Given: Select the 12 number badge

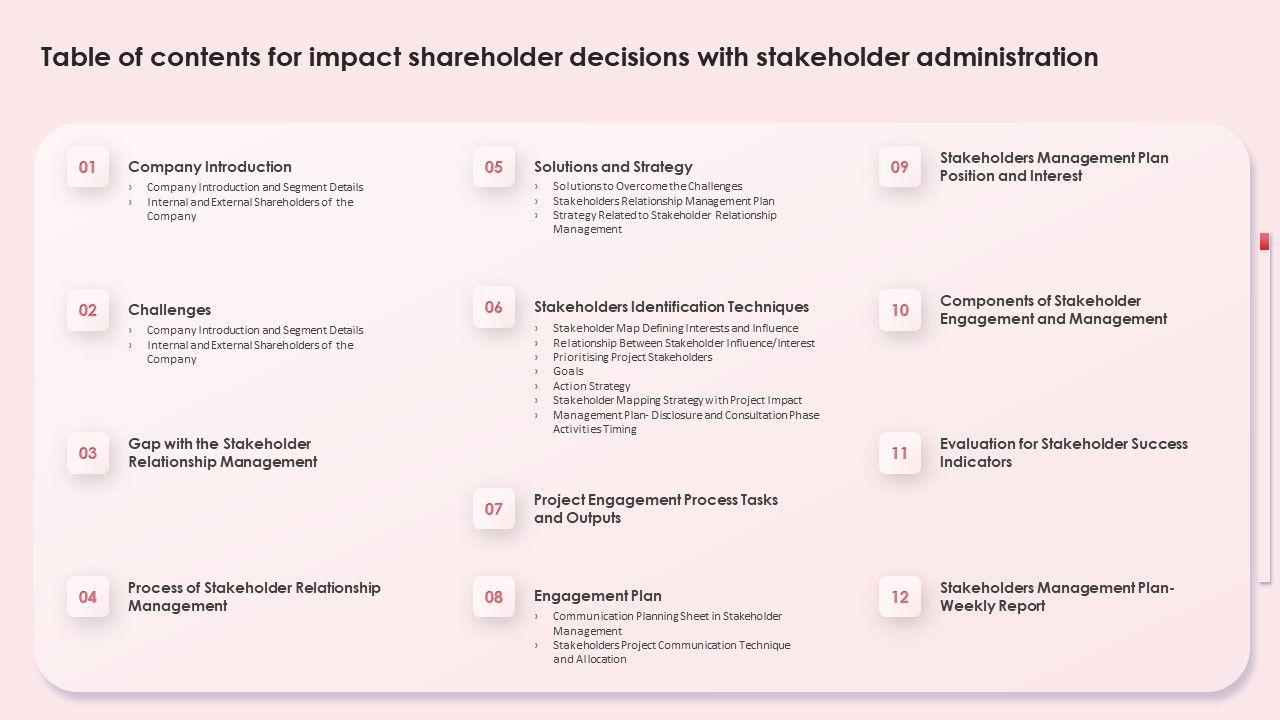Looking at the screenshot, I should click(900, 597).
